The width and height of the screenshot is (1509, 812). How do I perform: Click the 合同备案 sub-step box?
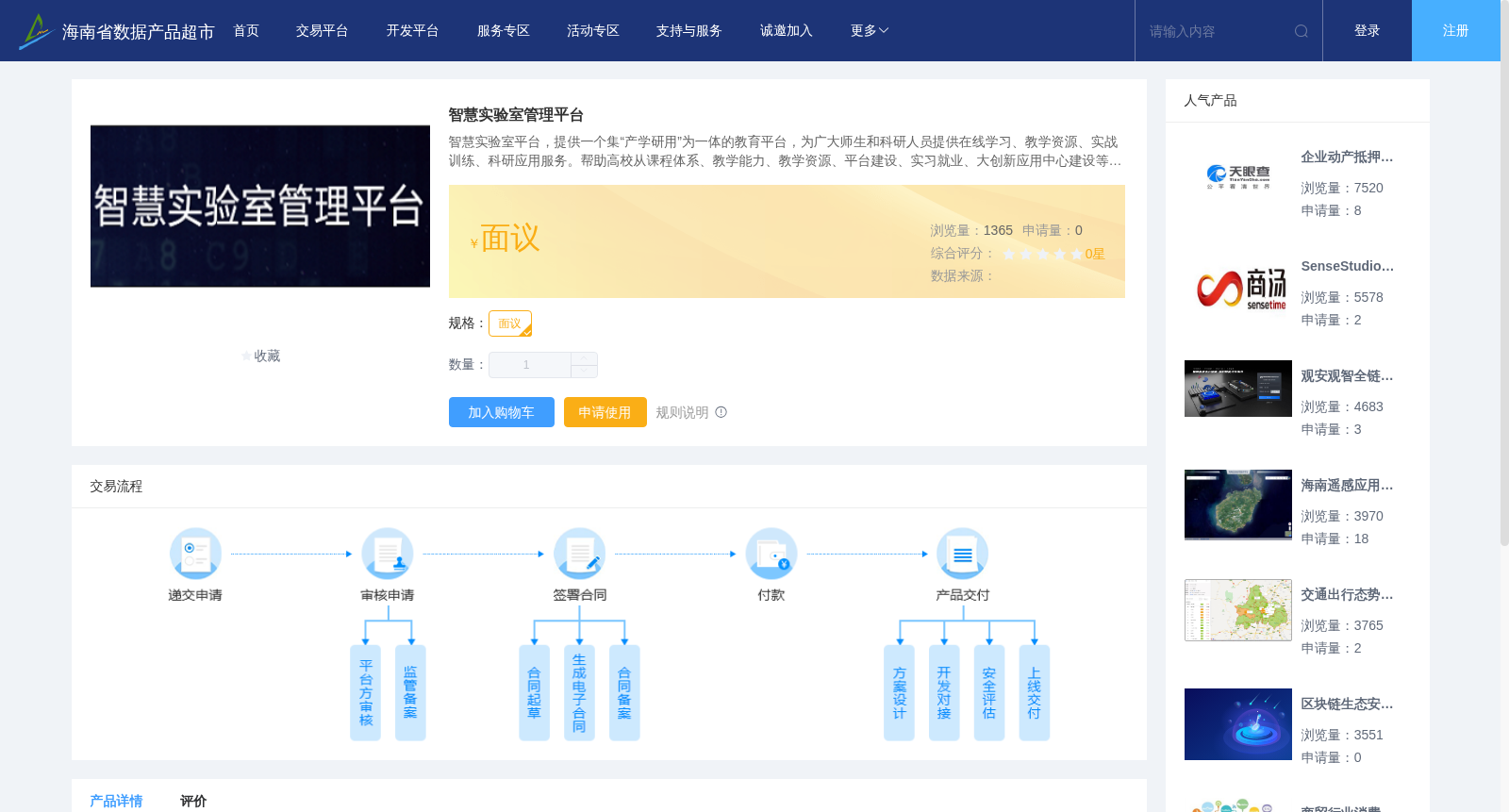tap(624, 693)
